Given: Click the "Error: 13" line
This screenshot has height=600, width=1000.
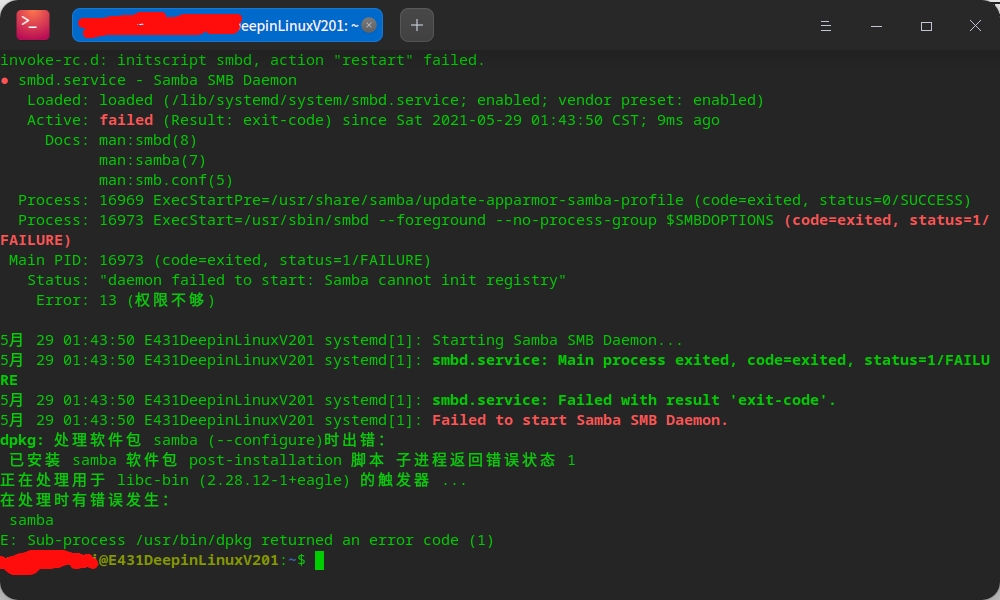Looking at the screenshot, I should point(125,300).
